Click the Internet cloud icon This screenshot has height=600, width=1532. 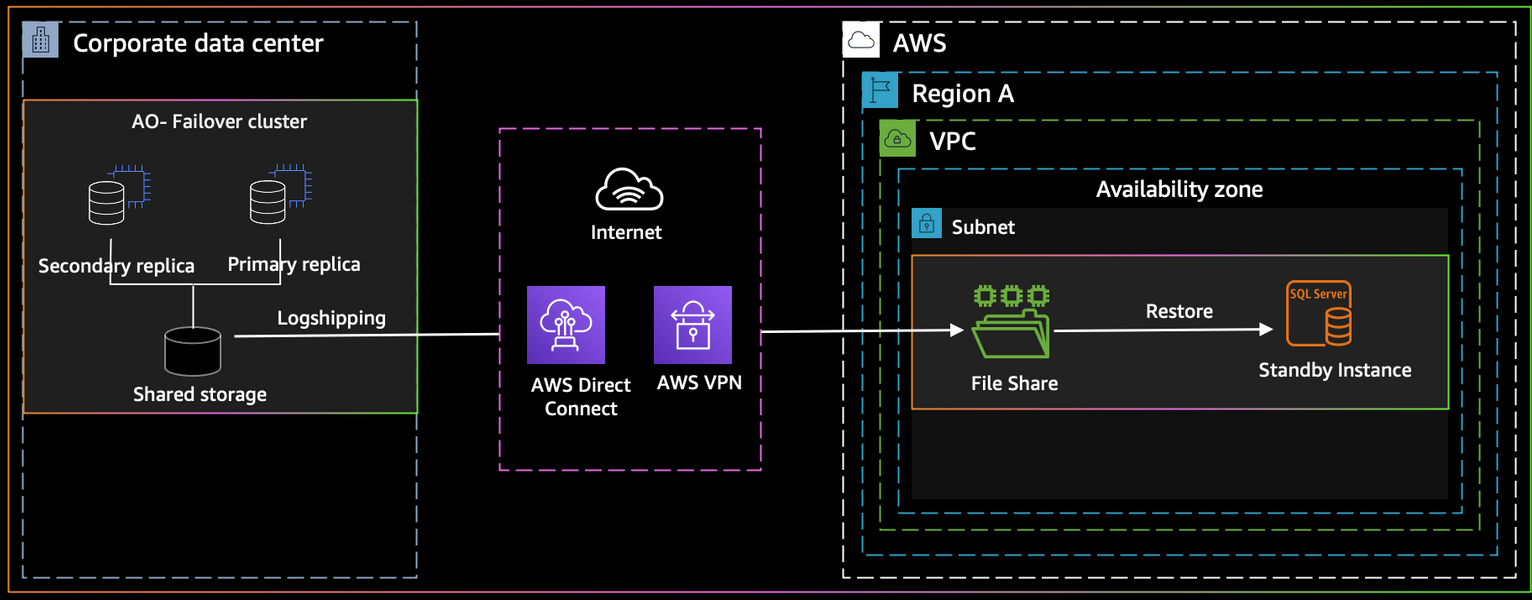(629, 189)
